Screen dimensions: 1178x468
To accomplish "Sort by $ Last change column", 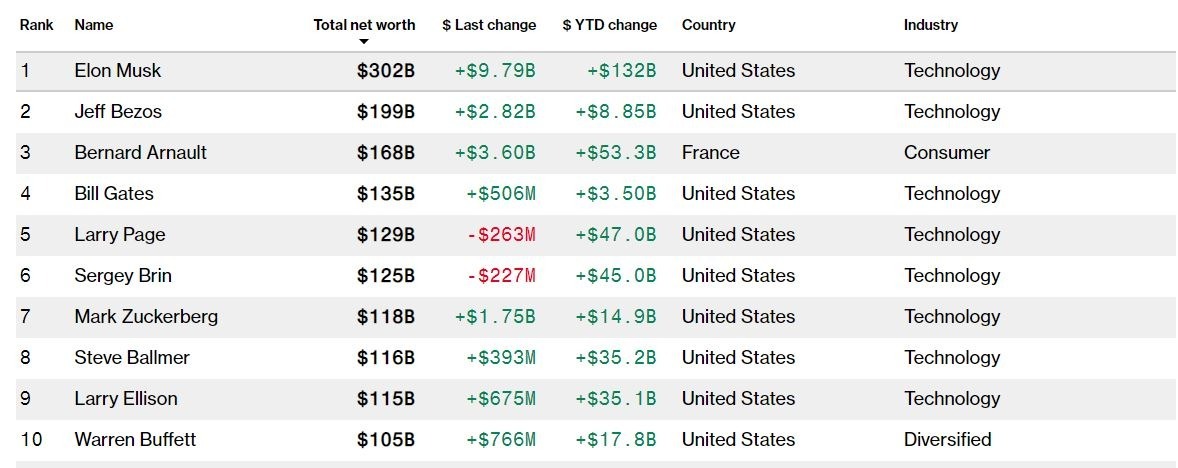I will coord(489,25).
